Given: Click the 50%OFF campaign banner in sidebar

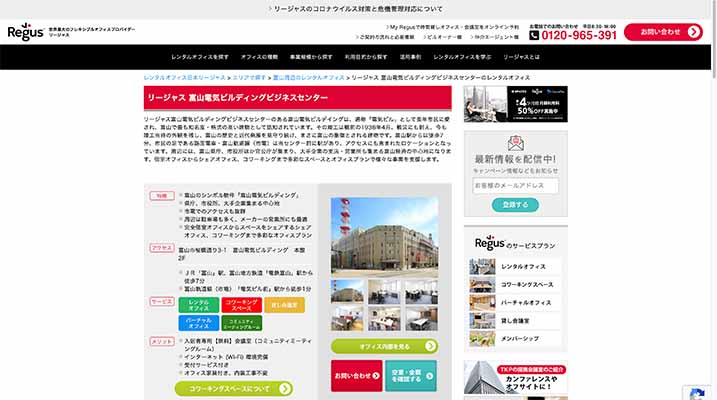Looking at the screenshot, I should click(516, 104).
